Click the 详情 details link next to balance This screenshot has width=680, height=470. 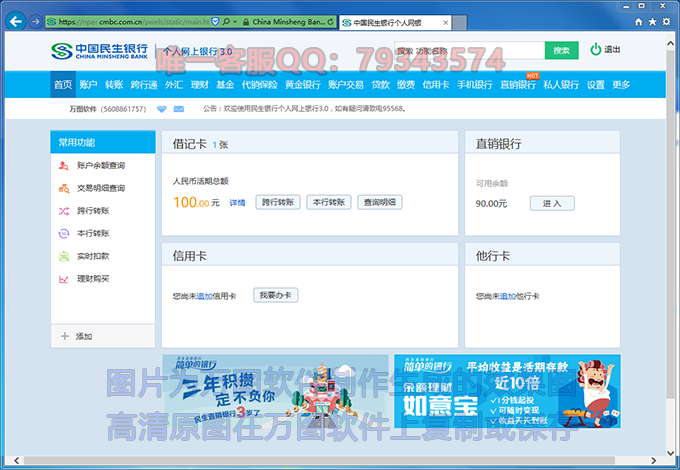238,203
